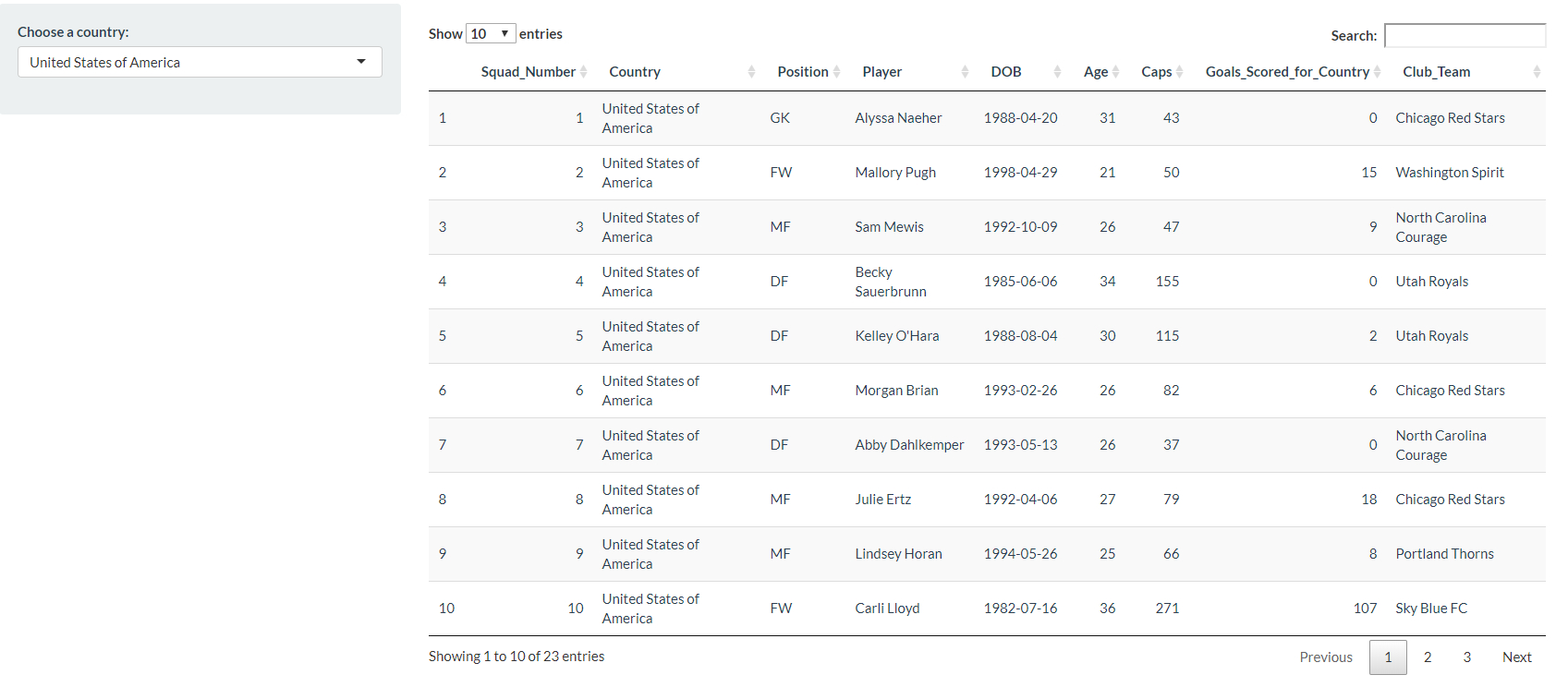The width and height of the screenshot is (1568, 699).
Task: Open the Show entries count dropdown
Action: pyautogui.click(x=491, y=34)
